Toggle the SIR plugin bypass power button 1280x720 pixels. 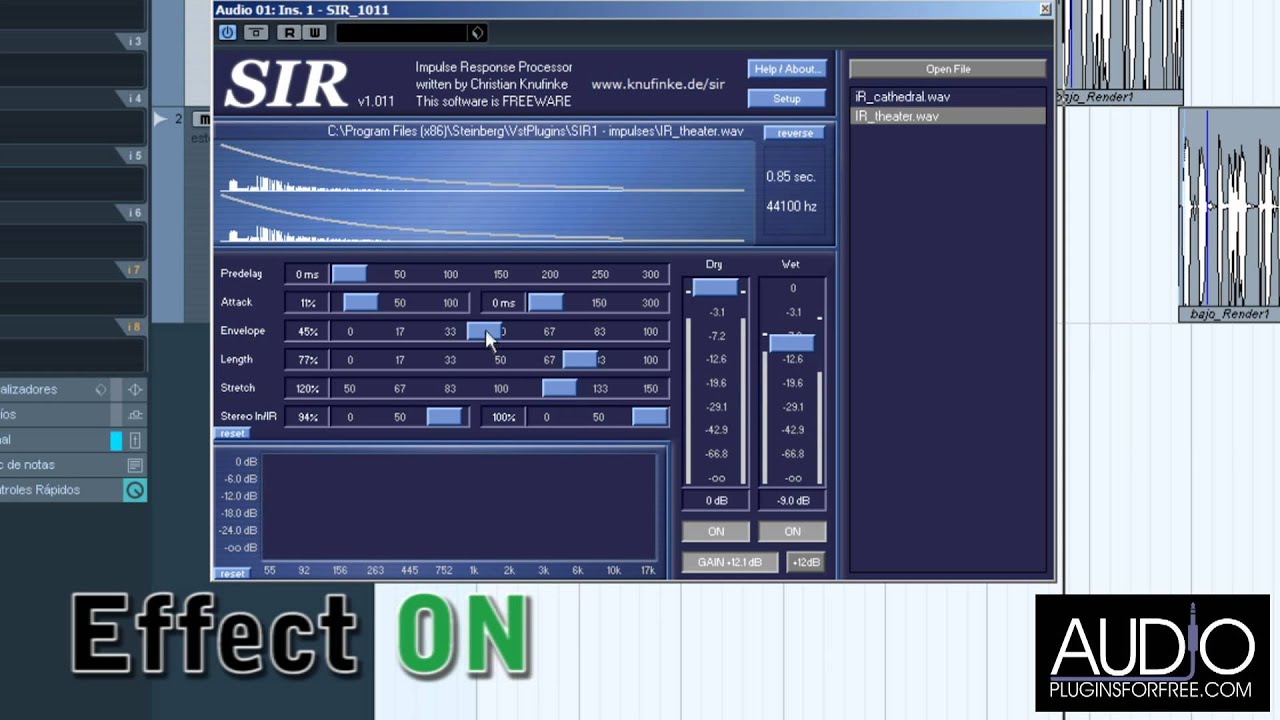[227, 33]
